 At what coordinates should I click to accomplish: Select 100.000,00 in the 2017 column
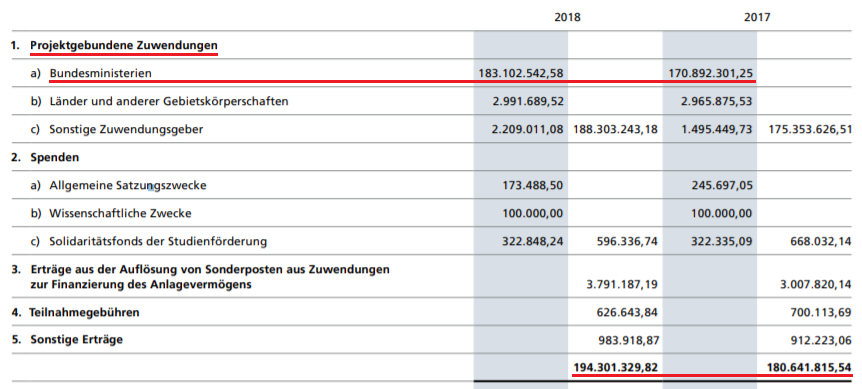[x=722, y=213]
